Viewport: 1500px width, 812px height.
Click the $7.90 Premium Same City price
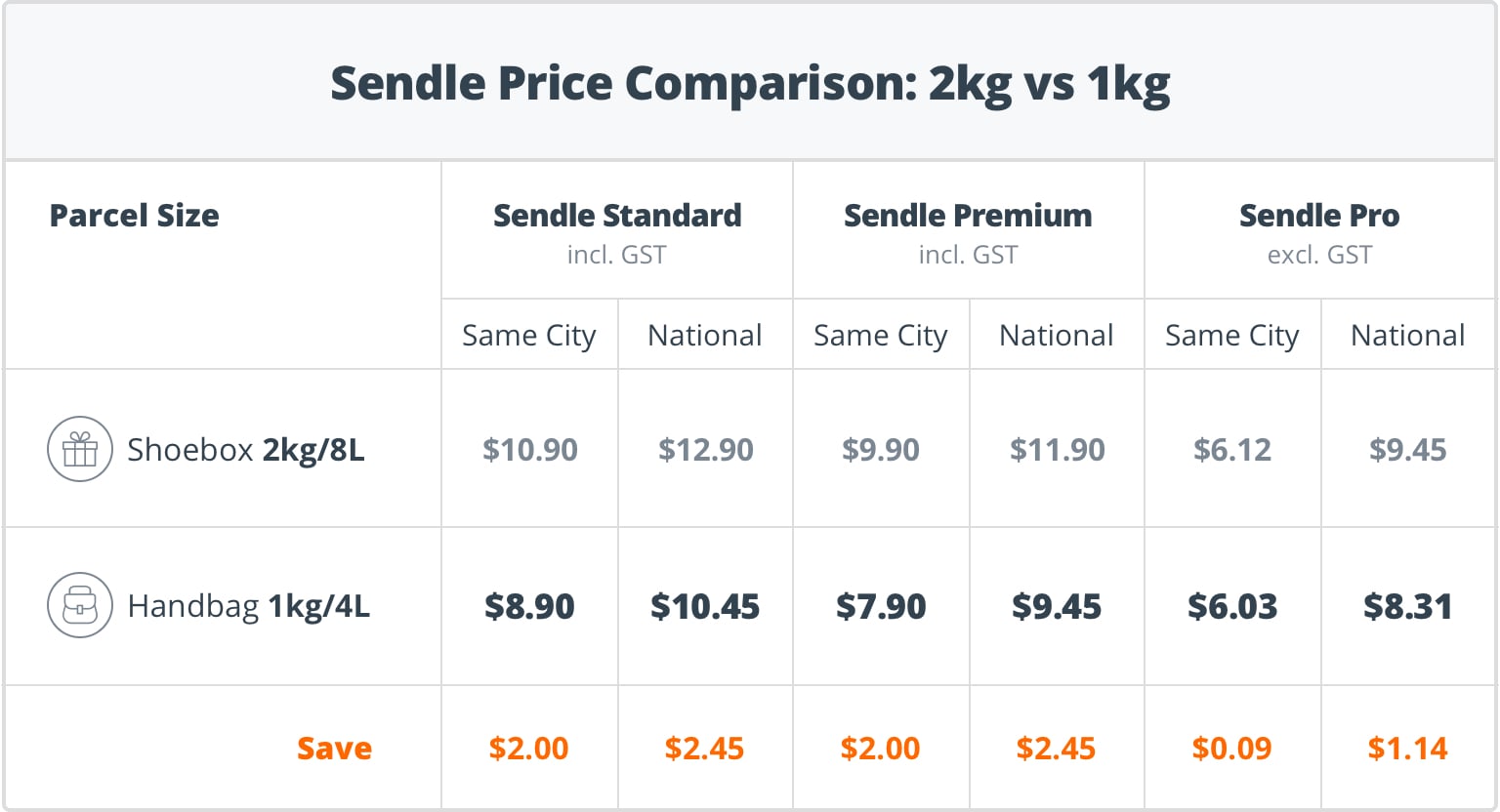(881, 606)
